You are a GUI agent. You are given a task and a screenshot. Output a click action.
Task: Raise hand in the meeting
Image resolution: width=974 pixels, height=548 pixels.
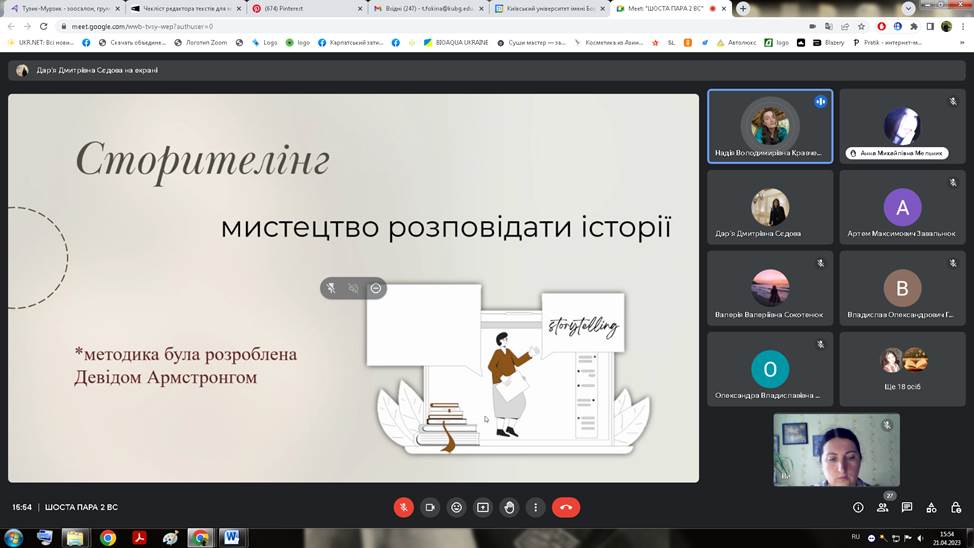pos(510,507)
